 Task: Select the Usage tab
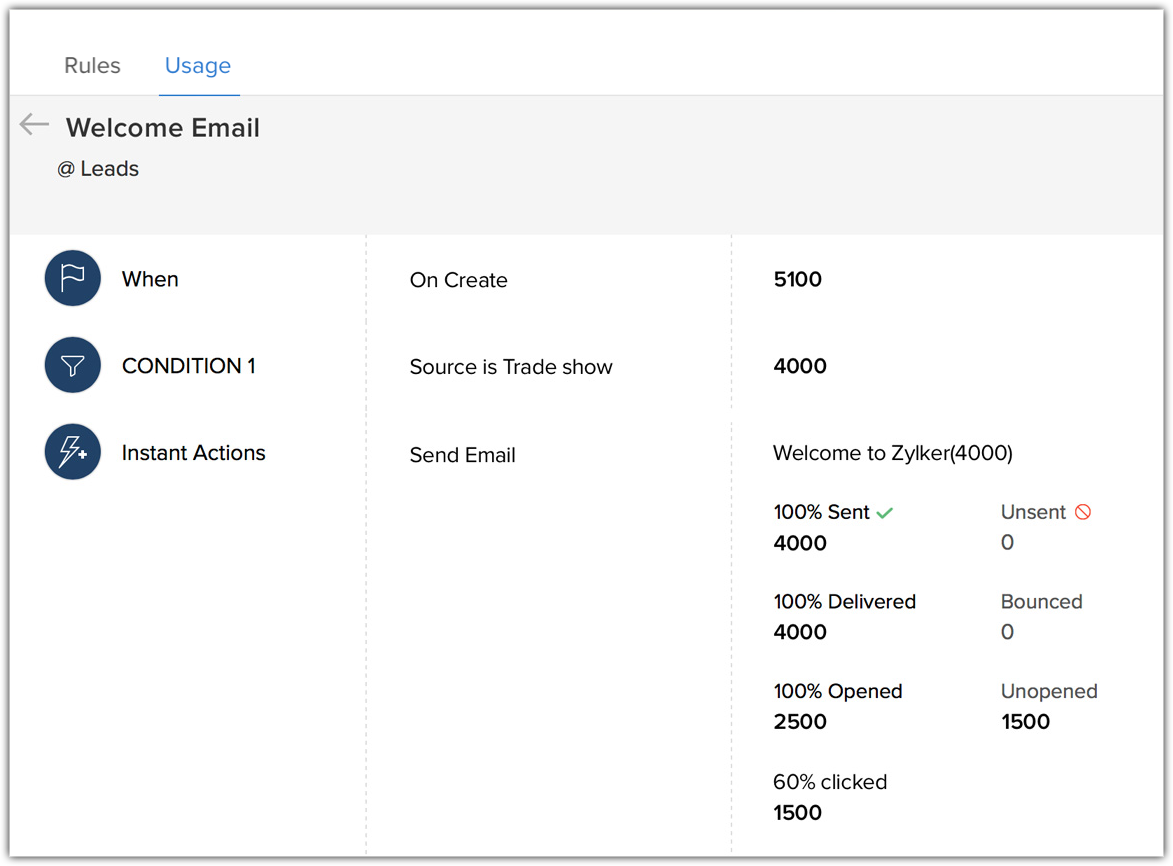(x=198, y=66)
